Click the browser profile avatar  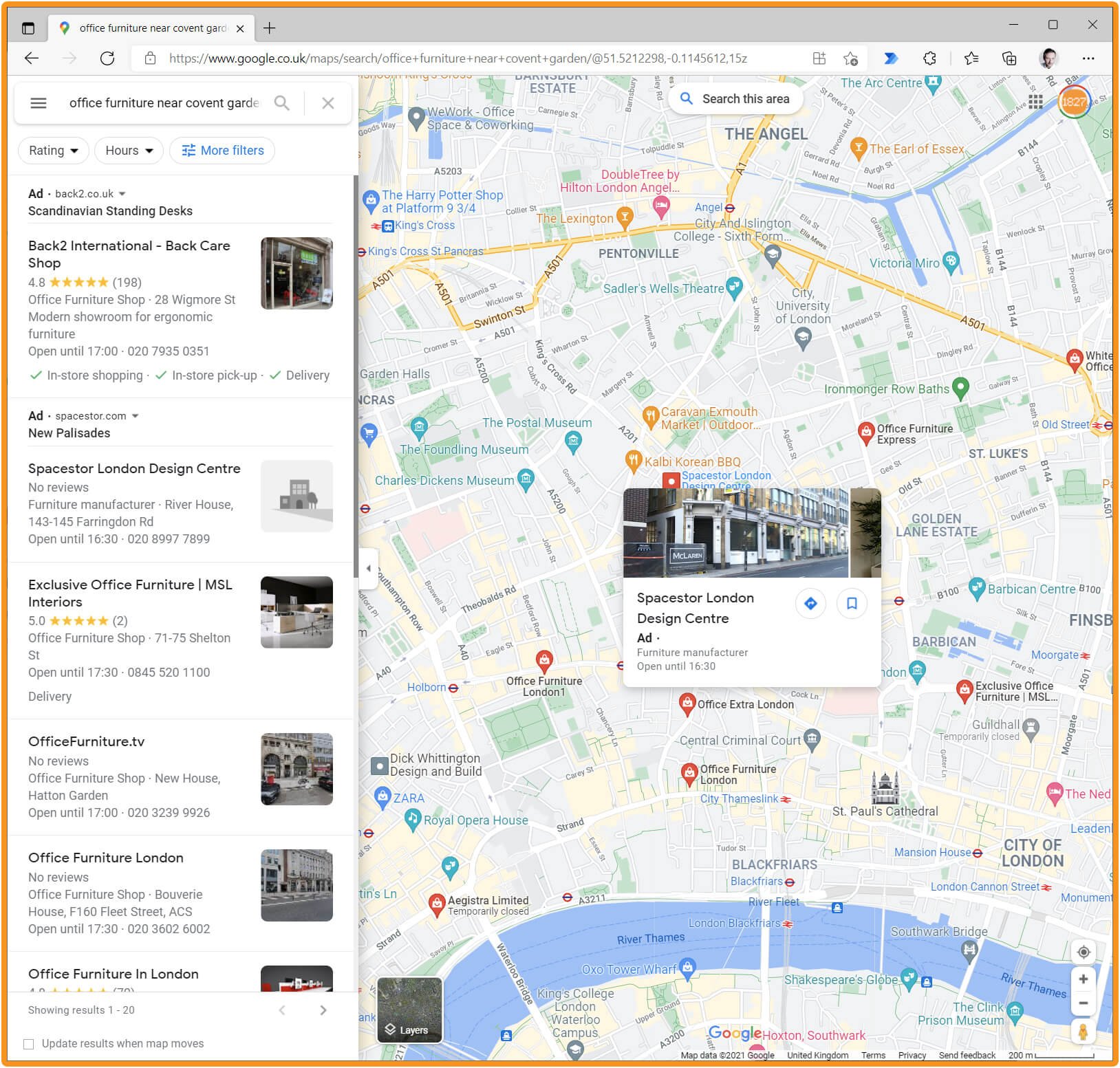[1048, 58]
